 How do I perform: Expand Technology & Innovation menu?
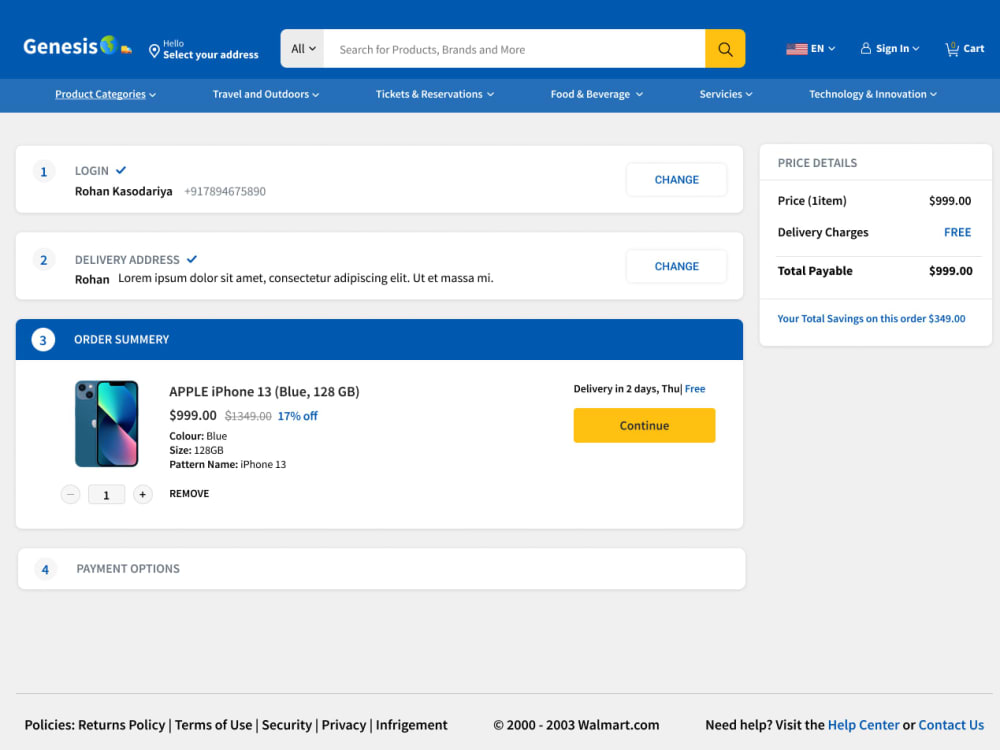(873, 94)
